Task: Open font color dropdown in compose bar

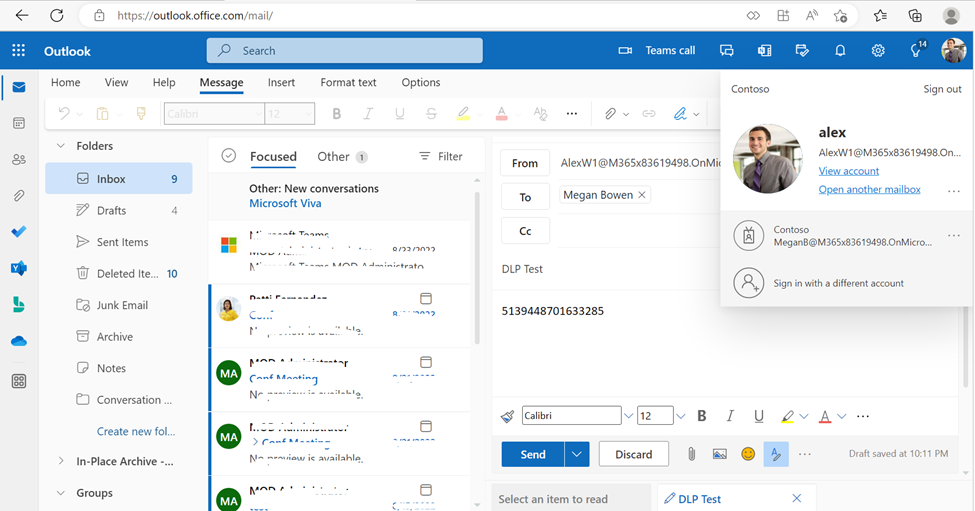Action: point(841,416)
